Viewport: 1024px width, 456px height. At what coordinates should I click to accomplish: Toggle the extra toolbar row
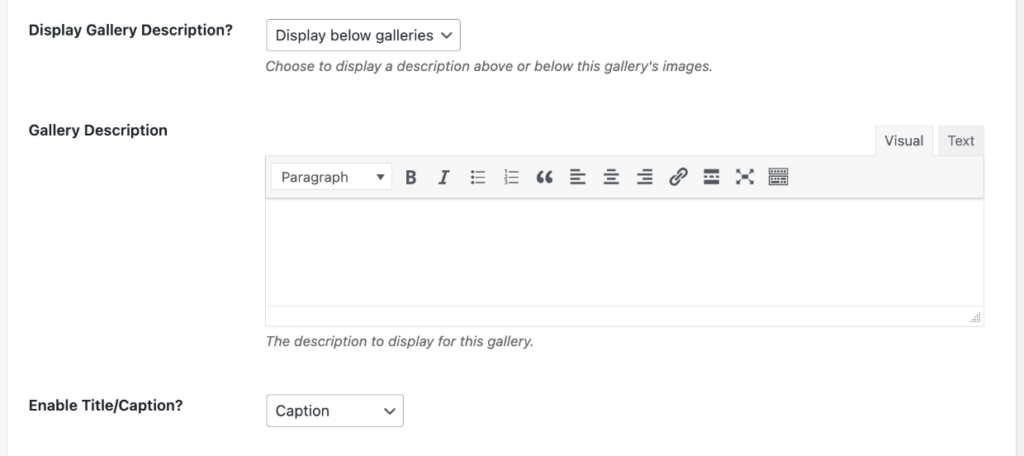click(x=778, y=177)
